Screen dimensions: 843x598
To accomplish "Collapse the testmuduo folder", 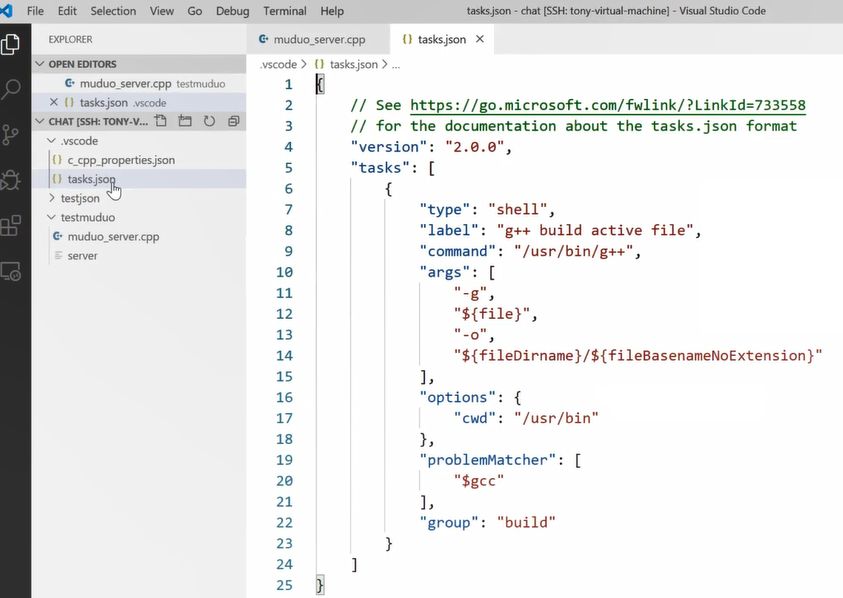I will 87,217.
